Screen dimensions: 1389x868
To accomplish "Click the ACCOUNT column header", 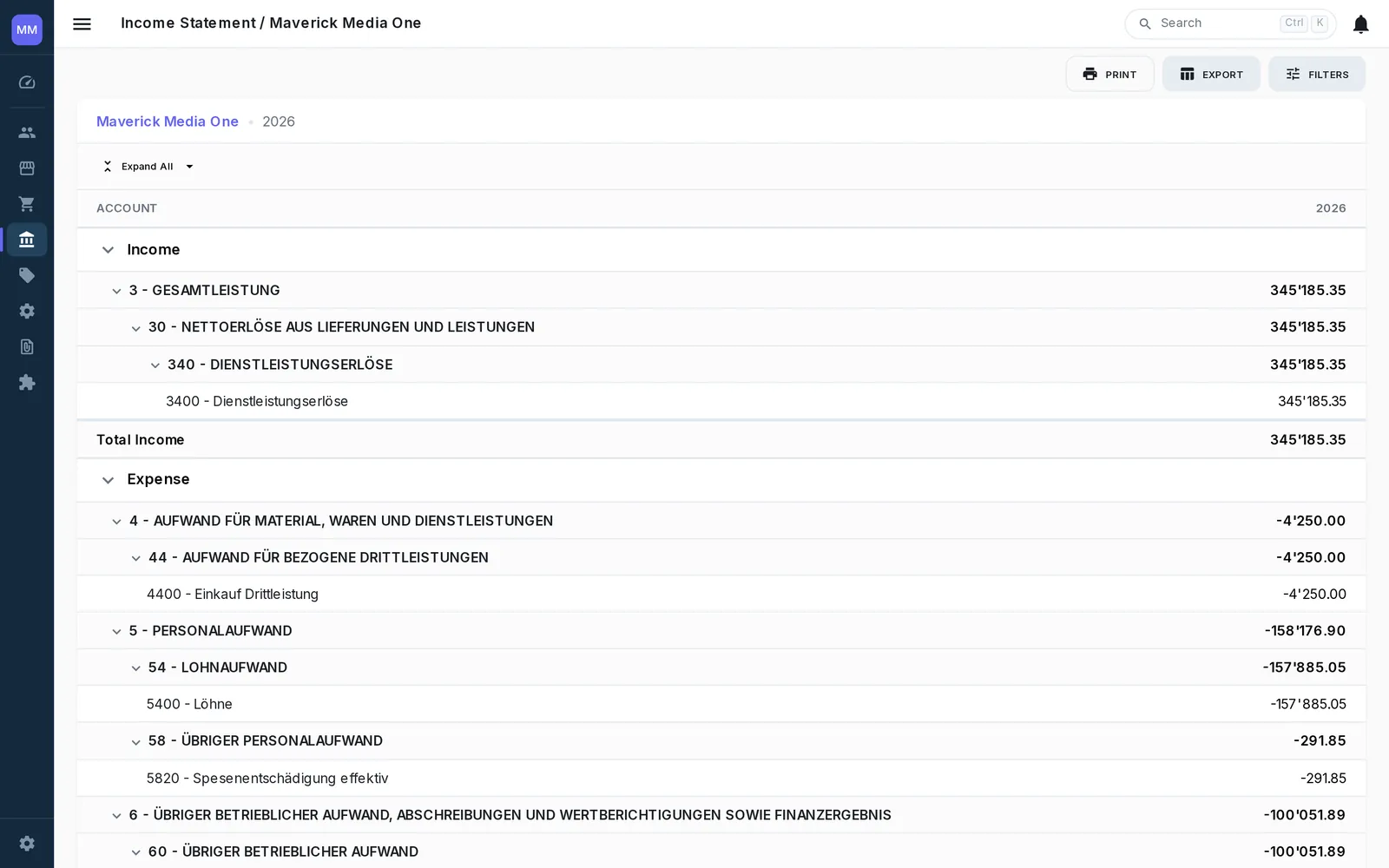I will point(127,208).
